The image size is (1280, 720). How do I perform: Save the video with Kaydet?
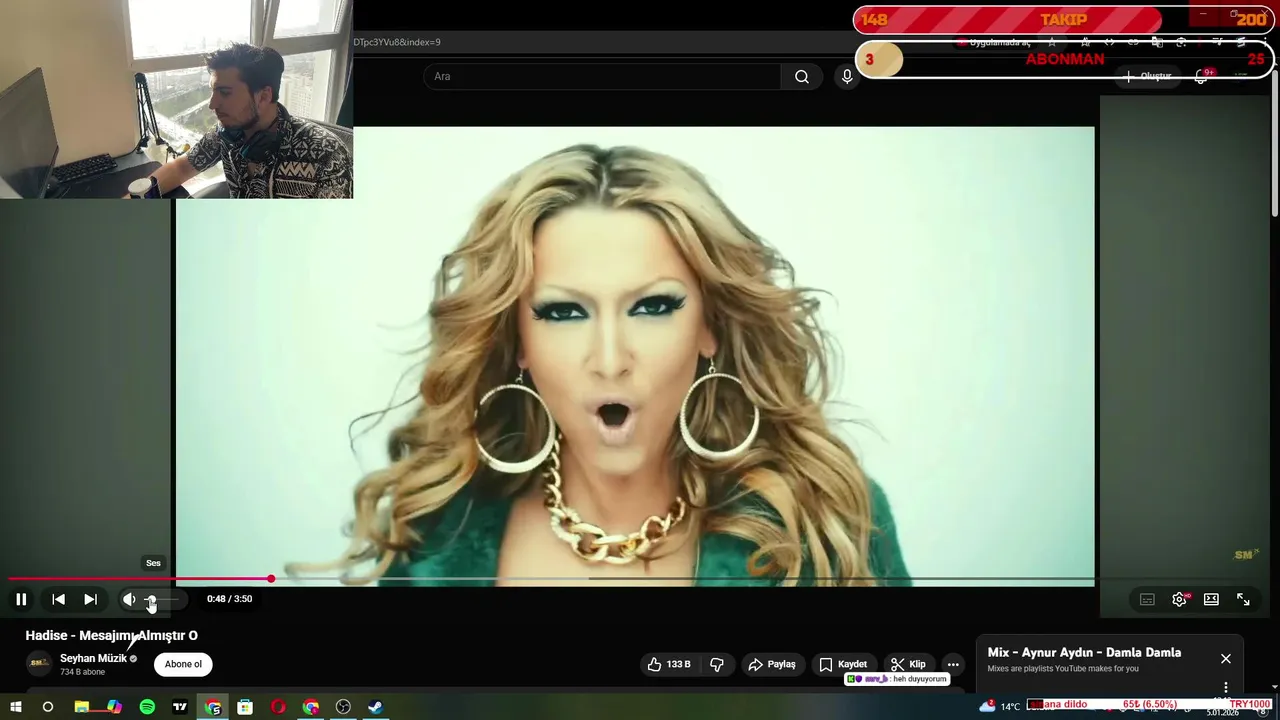point(843,664)
